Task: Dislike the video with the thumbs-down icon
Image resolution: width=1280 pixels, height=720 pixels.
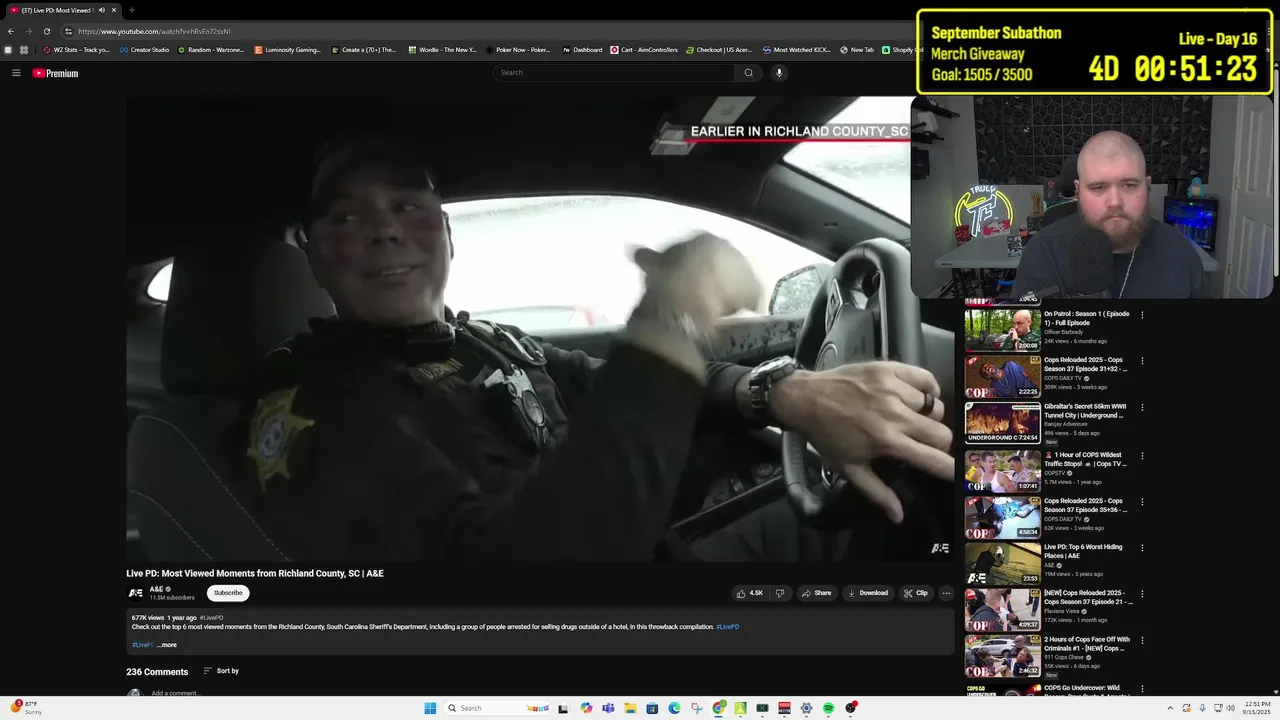Action: 780,593
